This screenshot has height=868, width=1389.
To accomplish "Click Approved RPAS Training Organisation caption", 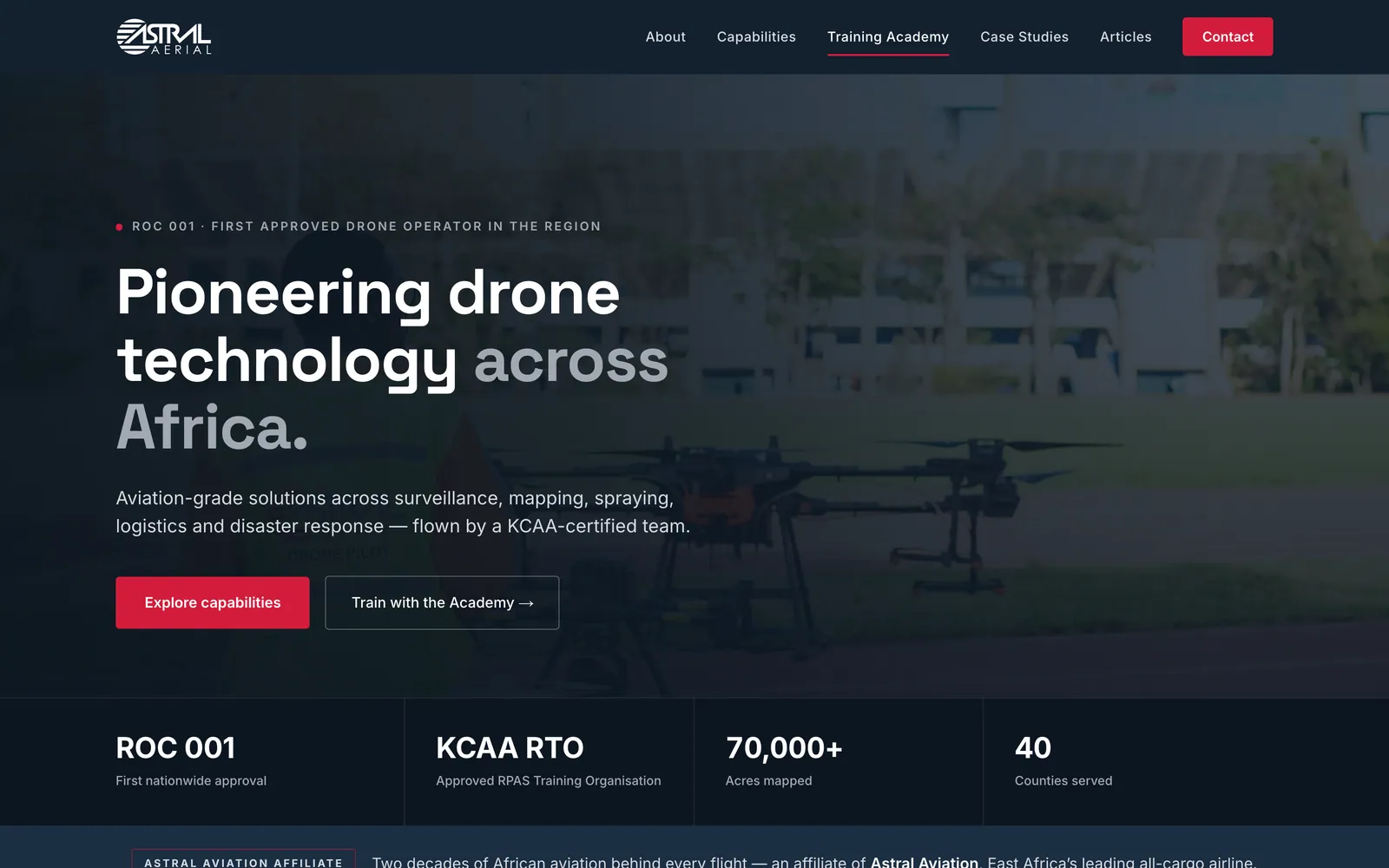I will pos(549,780).
